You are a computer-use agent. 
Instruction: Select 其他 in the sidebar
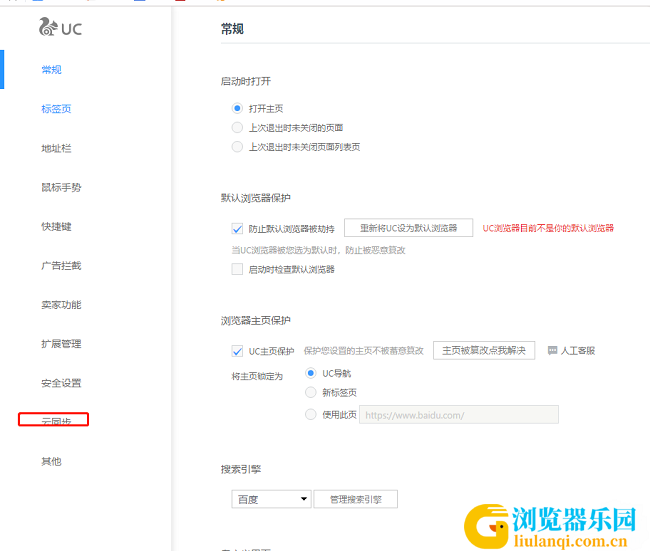tap(51, 461)
